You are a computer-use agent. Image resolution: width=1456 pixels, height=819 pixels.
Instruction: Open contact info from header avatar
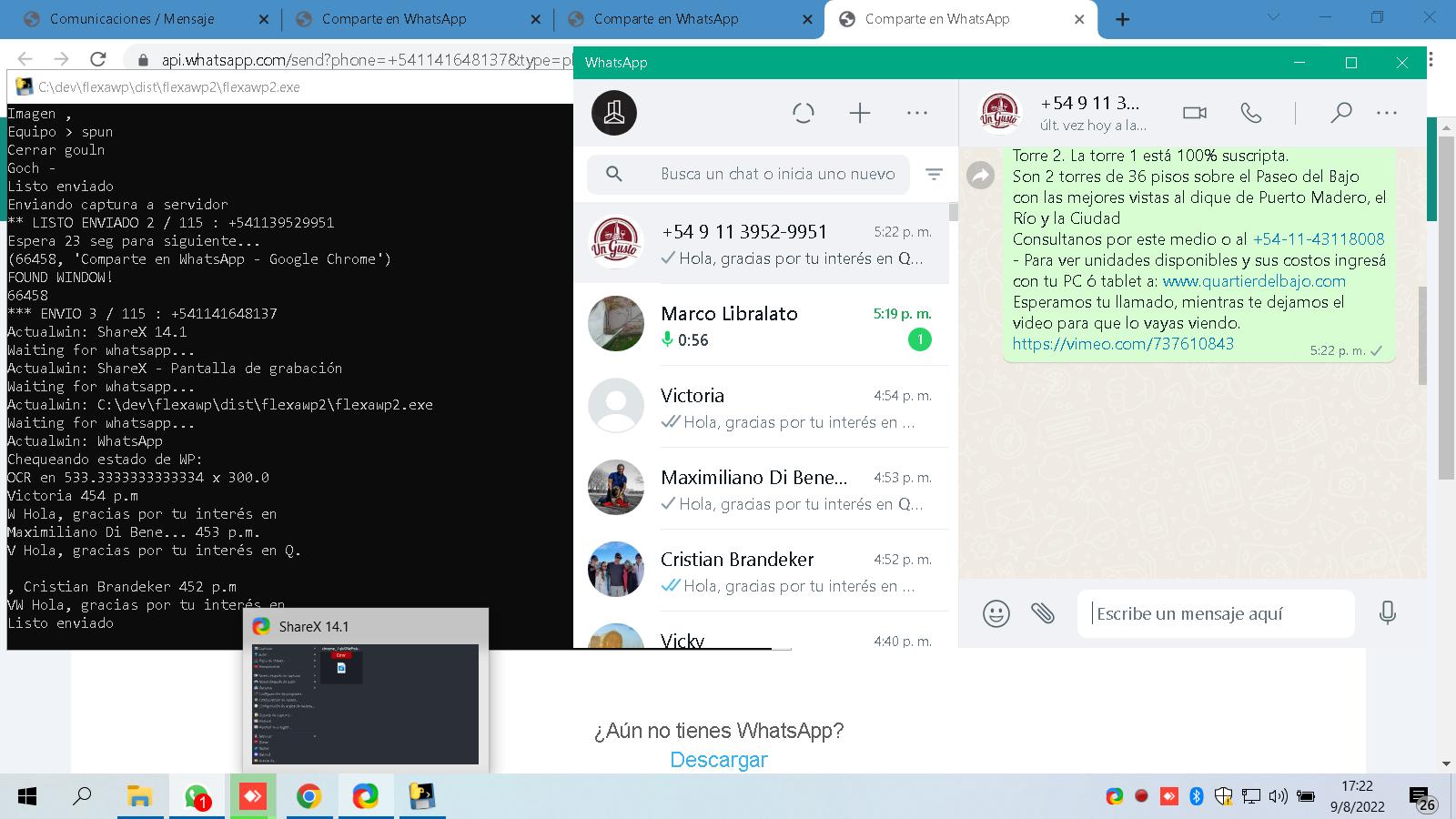(x=999, y=113)
